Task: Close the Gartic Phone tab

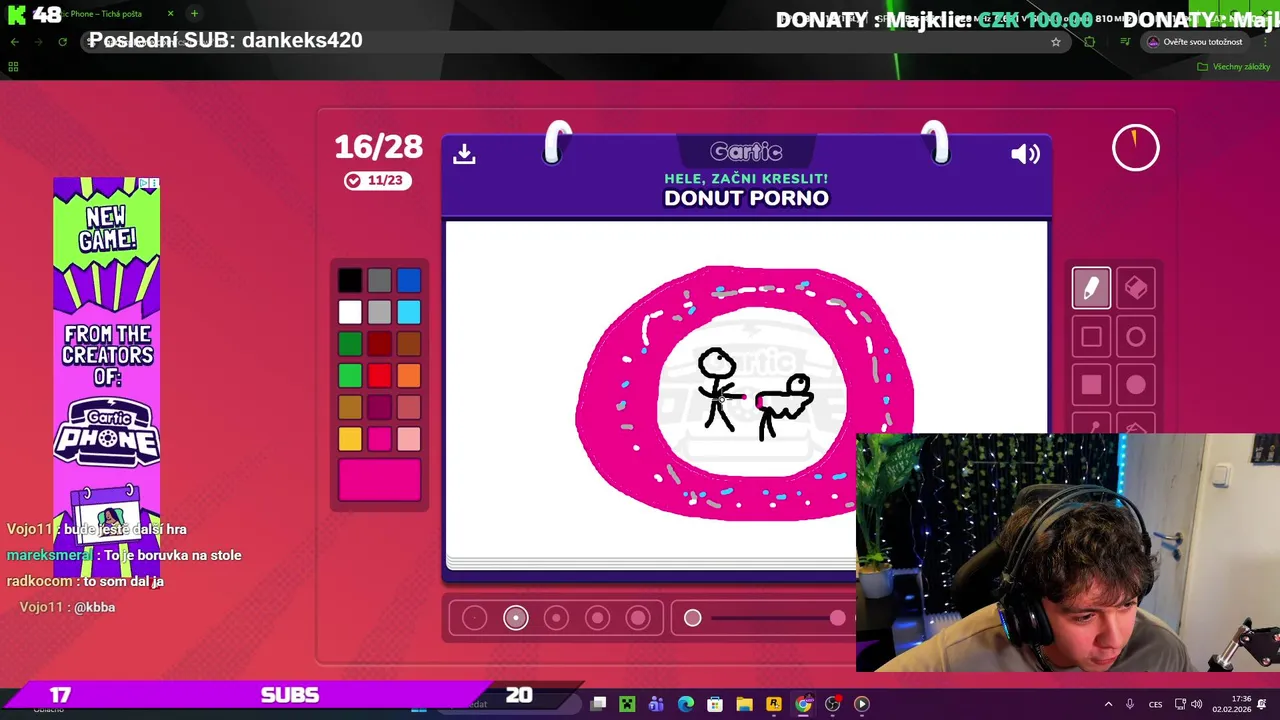Action: pyautogui.click(x=170, y=14)
